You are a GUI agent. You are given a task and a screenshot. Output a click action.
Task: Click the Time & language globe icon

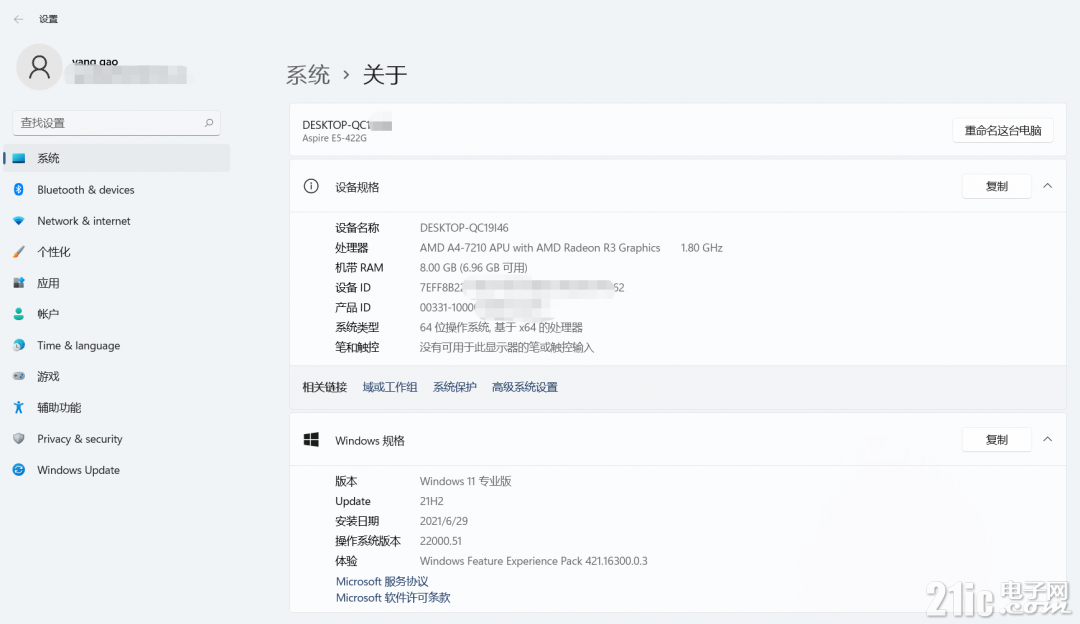(x=19, y=345)
